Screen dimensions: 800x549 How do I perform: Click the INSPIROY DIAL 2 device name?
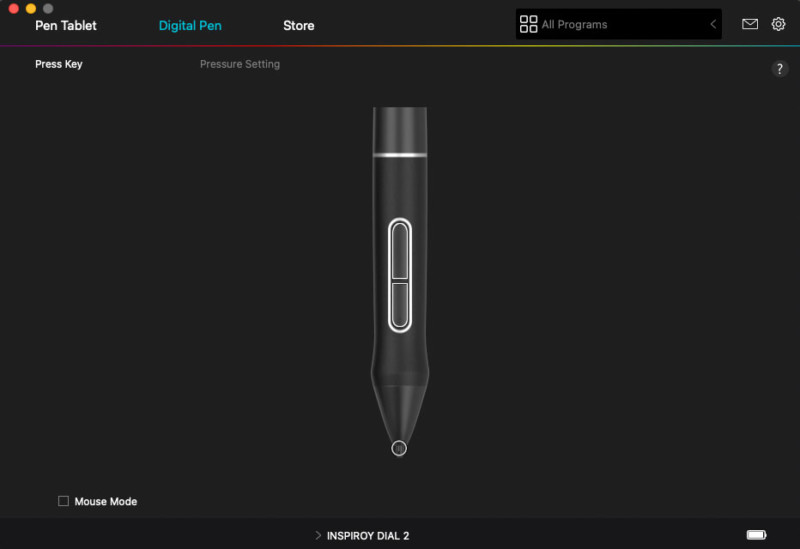tap(368, 536)
